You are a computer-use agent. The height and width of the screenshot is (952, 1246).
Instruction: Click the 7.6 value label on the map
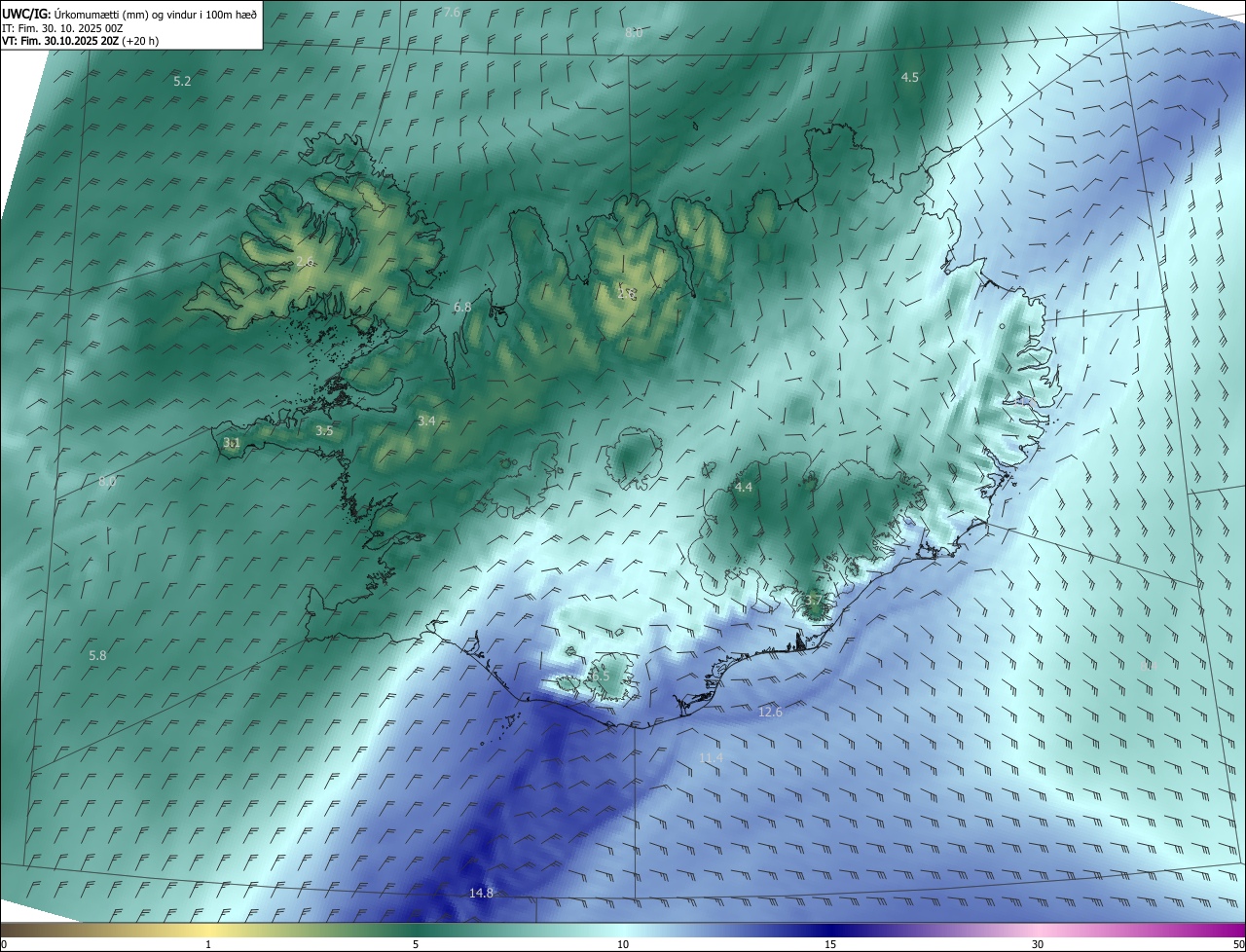tap(452, 12)
